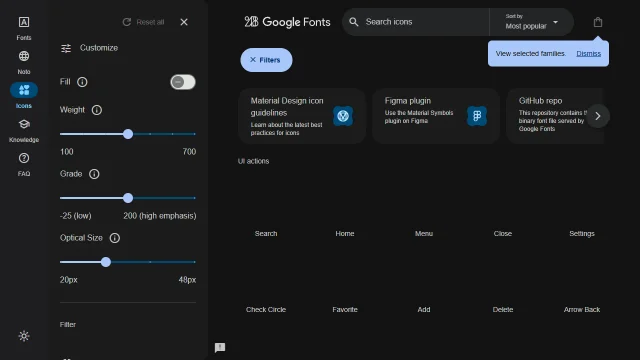This screenshot has height=360, width=640.
Task: Click the Customize sliders icon
Action: pyautogui.click(x=66, y=48)
